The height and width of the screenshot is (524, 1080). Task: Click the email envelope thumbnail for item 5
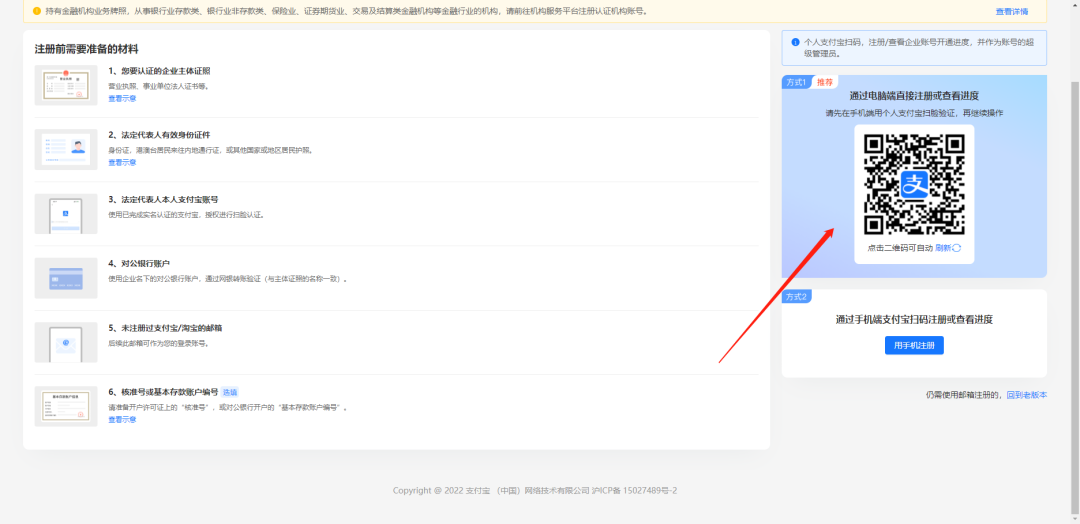pyautogui.click(x=66, y=342)
